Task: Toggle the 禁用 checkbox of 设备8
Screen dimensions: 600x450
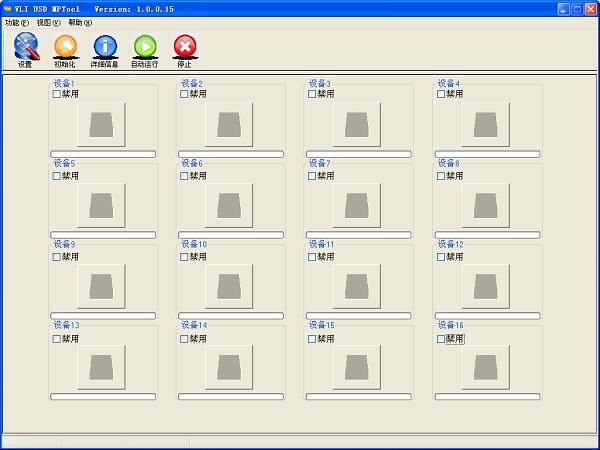Action: (x=441, y=176)
